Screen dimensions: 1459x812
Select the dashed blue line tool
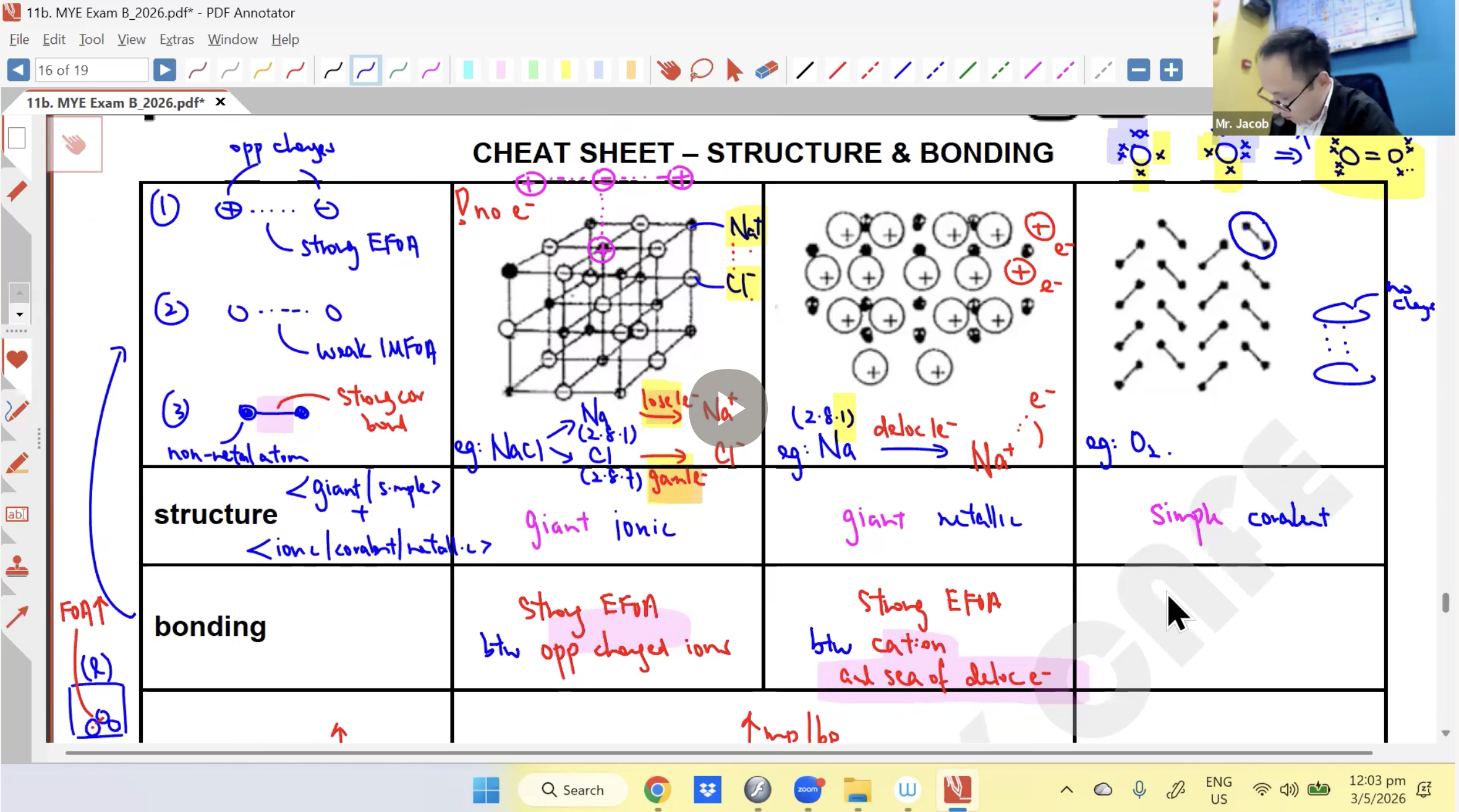coord(935,70)
